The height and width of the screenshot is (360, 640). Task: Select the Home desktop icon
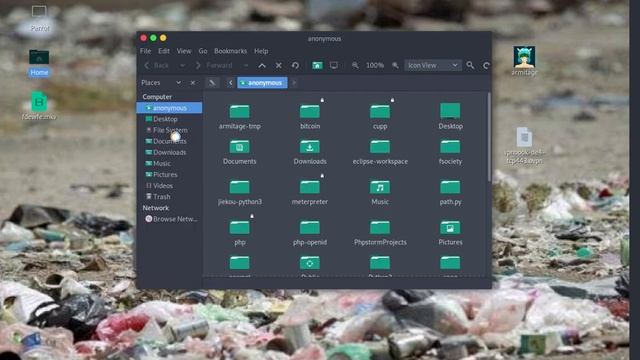coord(39,63)
